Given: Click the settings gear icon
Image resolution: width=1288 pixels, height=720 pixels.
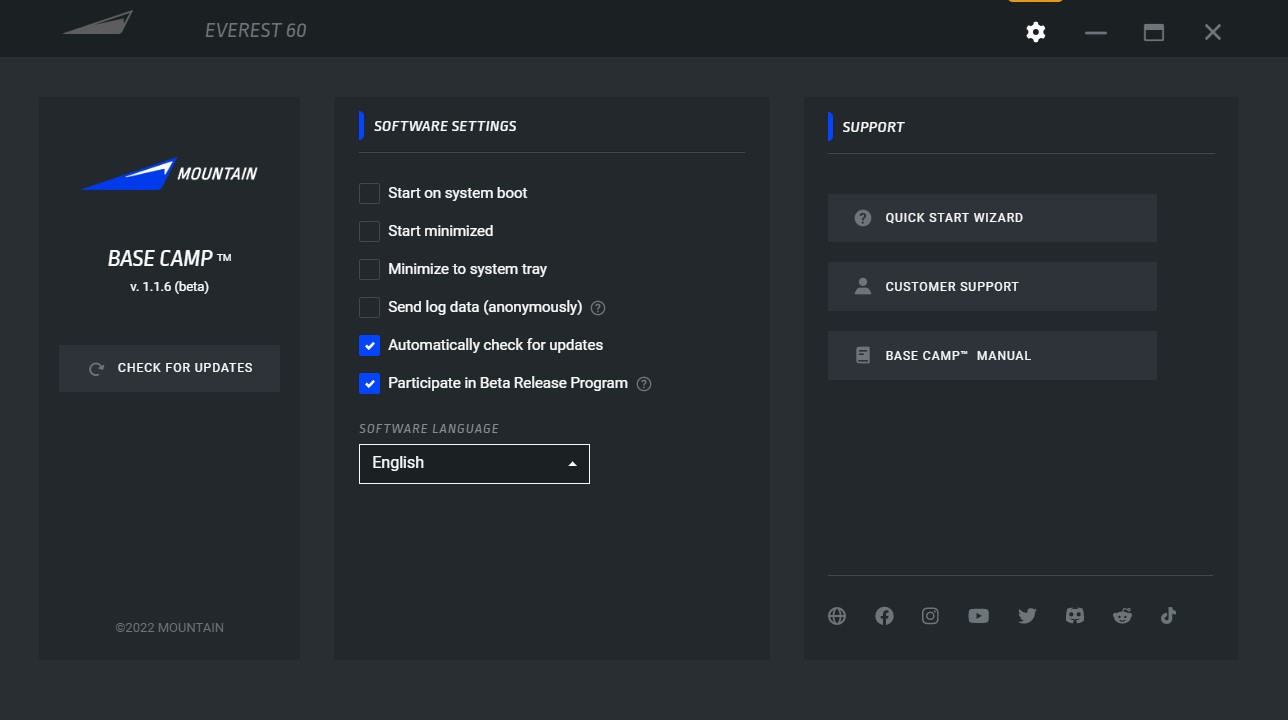Looking at the screenshot, I should 1036,32.
